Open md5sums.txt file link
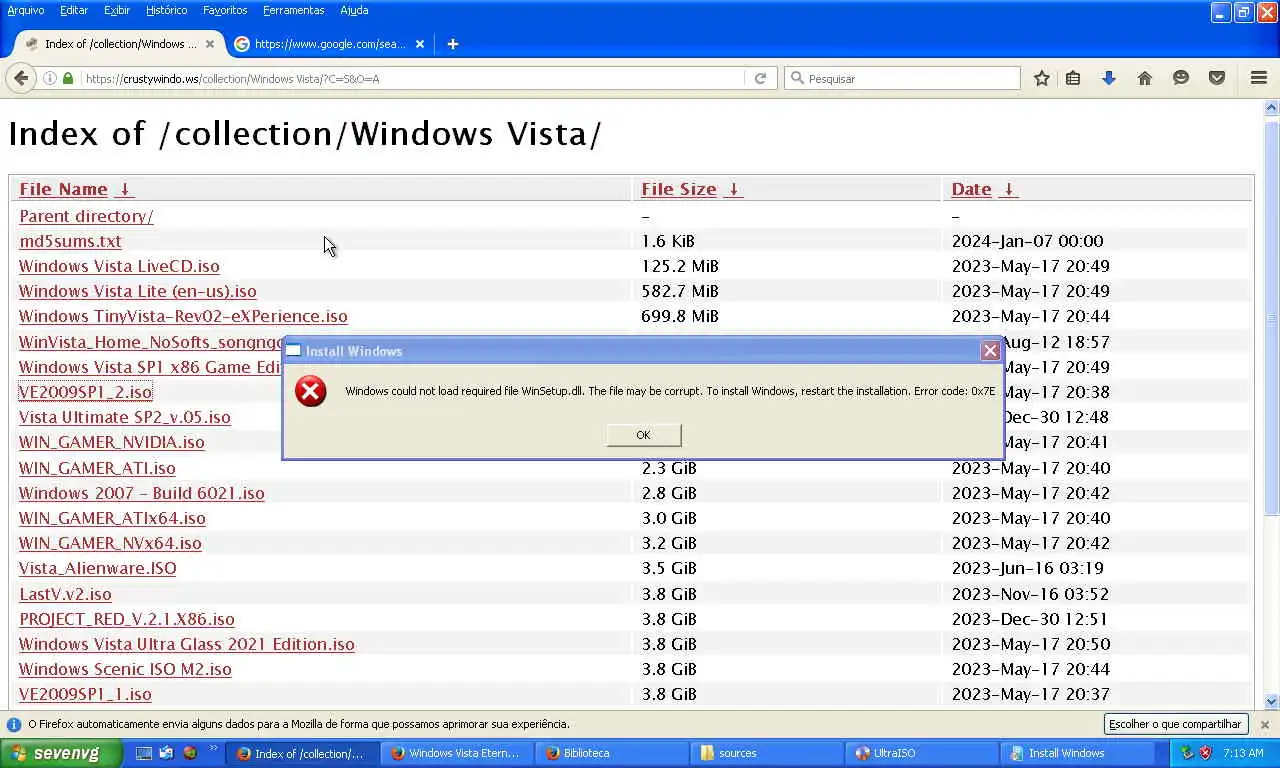1280x768 pixels. point(70,241)
